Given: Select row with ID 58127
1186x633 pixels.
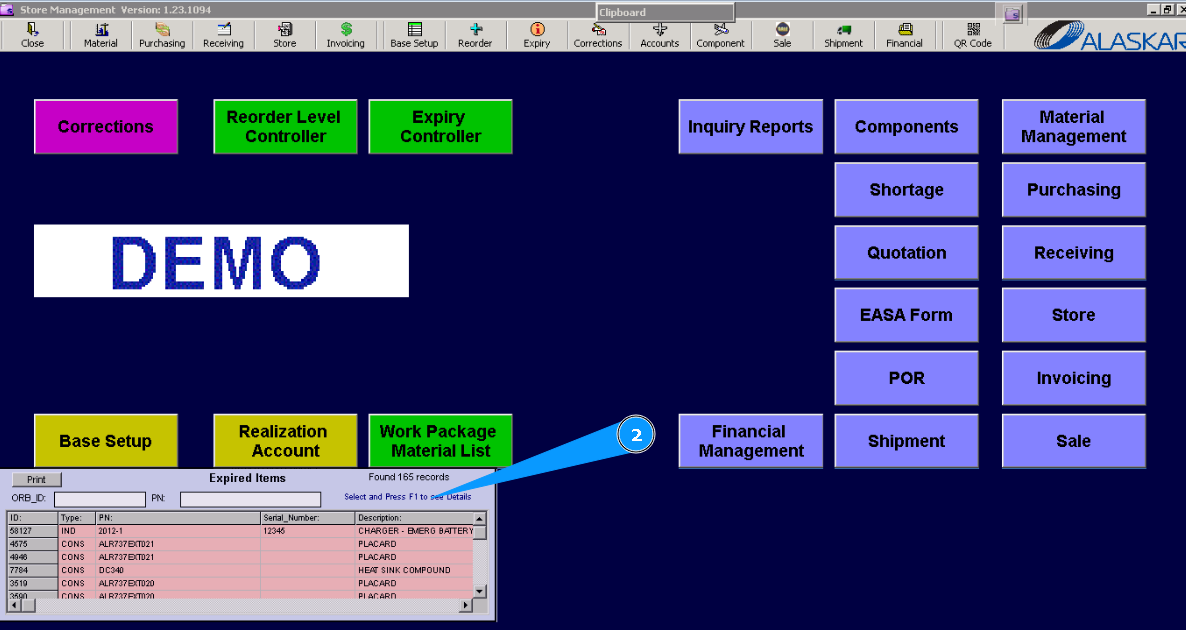Looking at the screenshot, I should tap(241, 531).
